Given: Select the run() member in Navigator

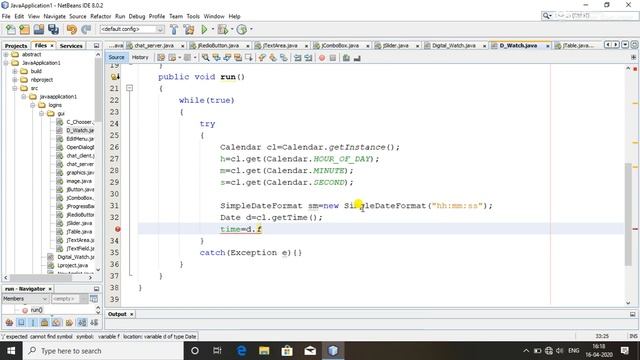Looking at the screenshot, I should point(36,310).
